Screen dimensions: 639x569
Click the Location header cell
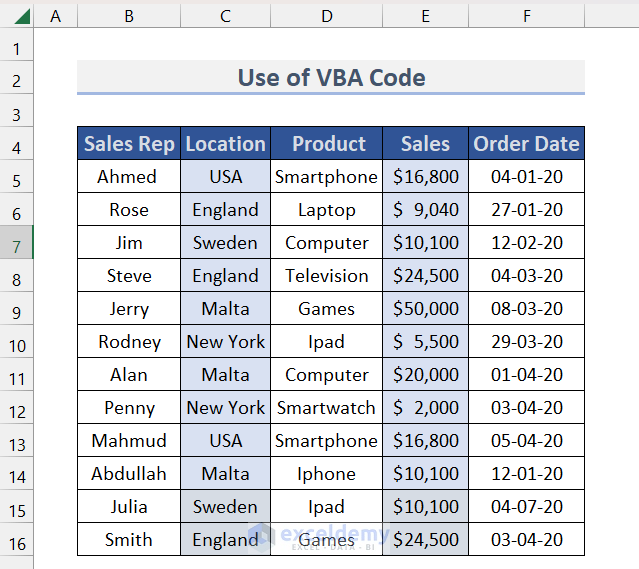[226, 144]
